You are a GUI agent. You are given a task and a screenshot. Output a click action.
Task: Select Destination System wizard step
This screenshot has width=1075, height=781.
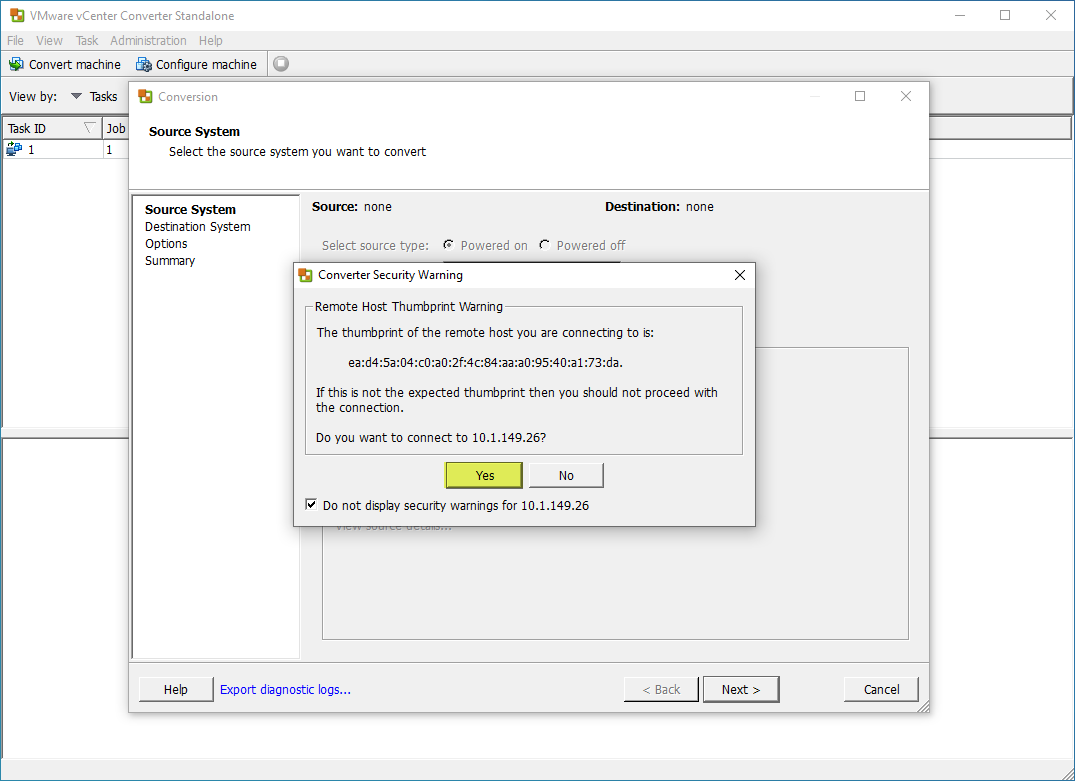(198, 227)
